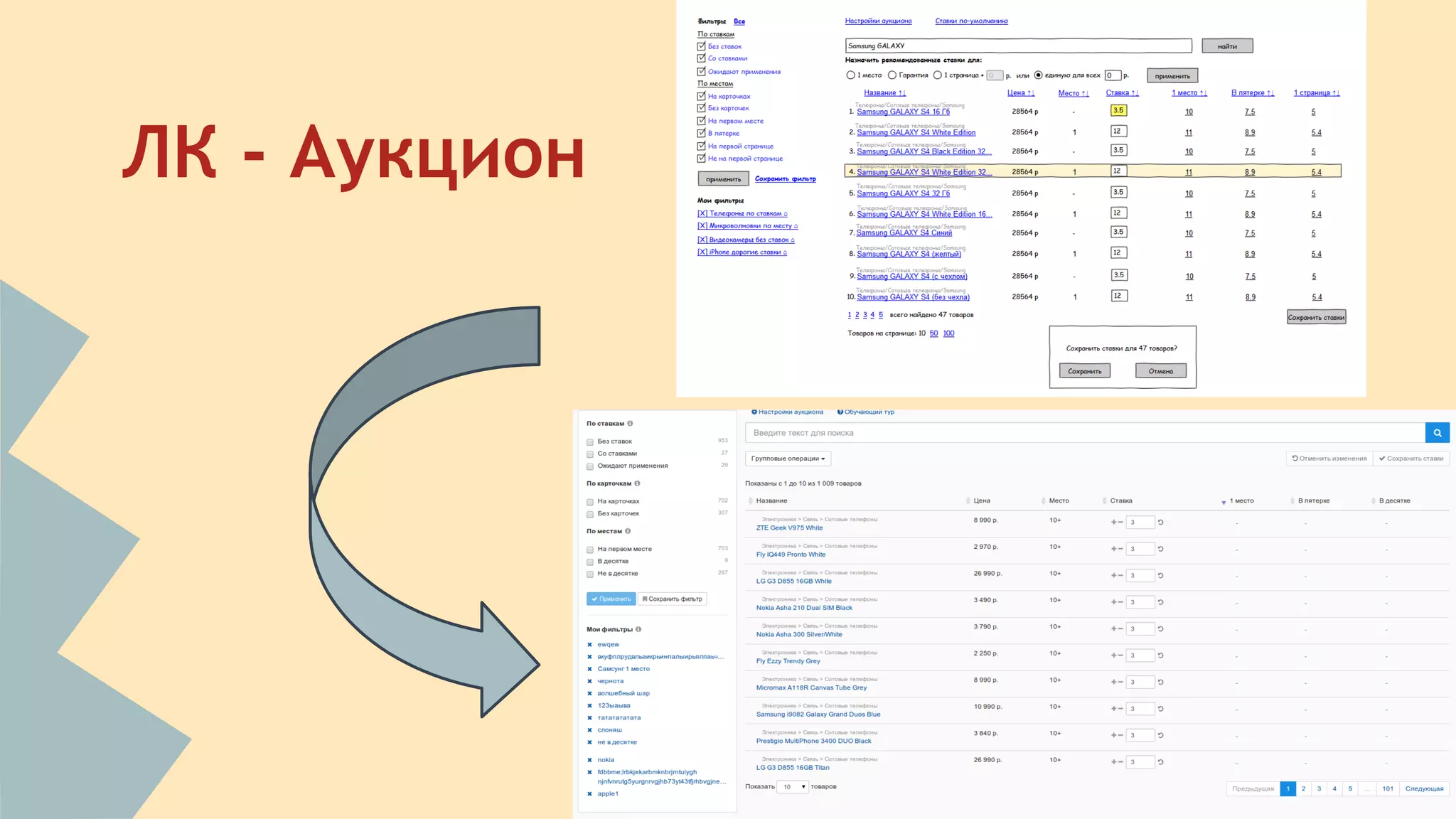The width and height of the screenshot is (1456, 819).
Task: Click plus icon in Samsung i9082 Galaxy row
Action: point(1114,709)
